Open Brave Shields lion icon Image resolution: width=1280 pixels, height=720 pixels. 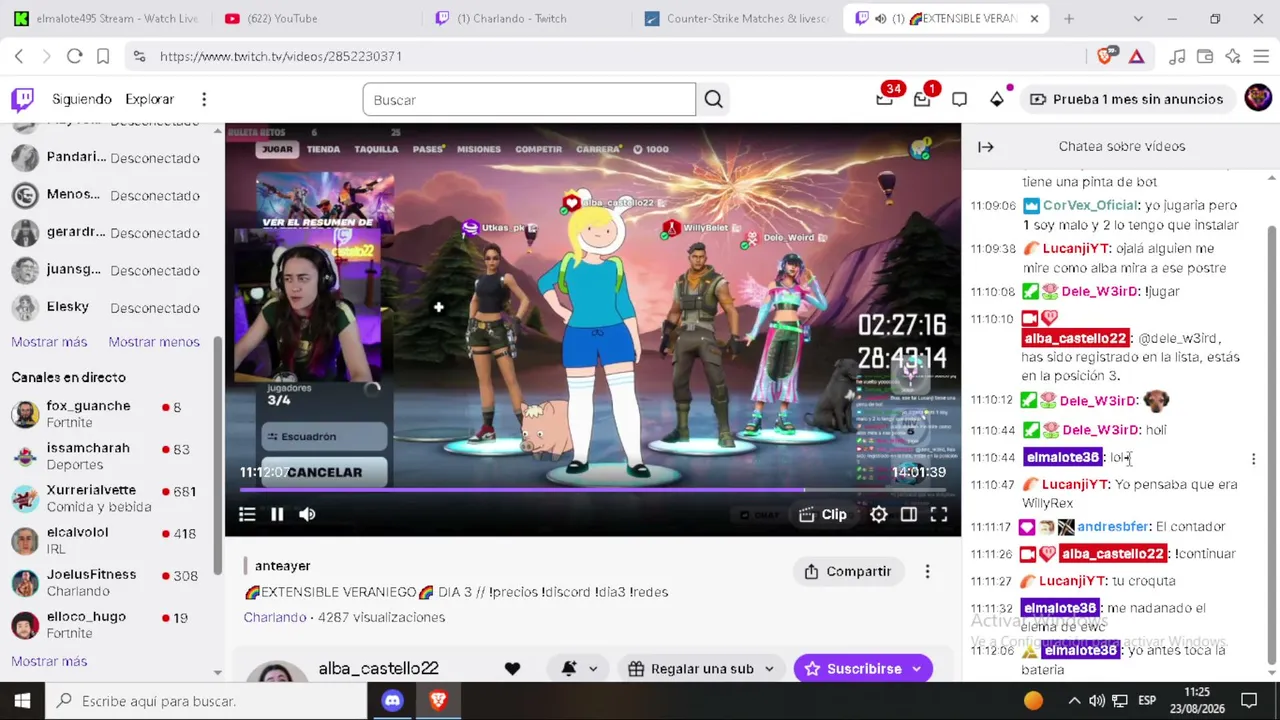click(x=1105, y=56)
